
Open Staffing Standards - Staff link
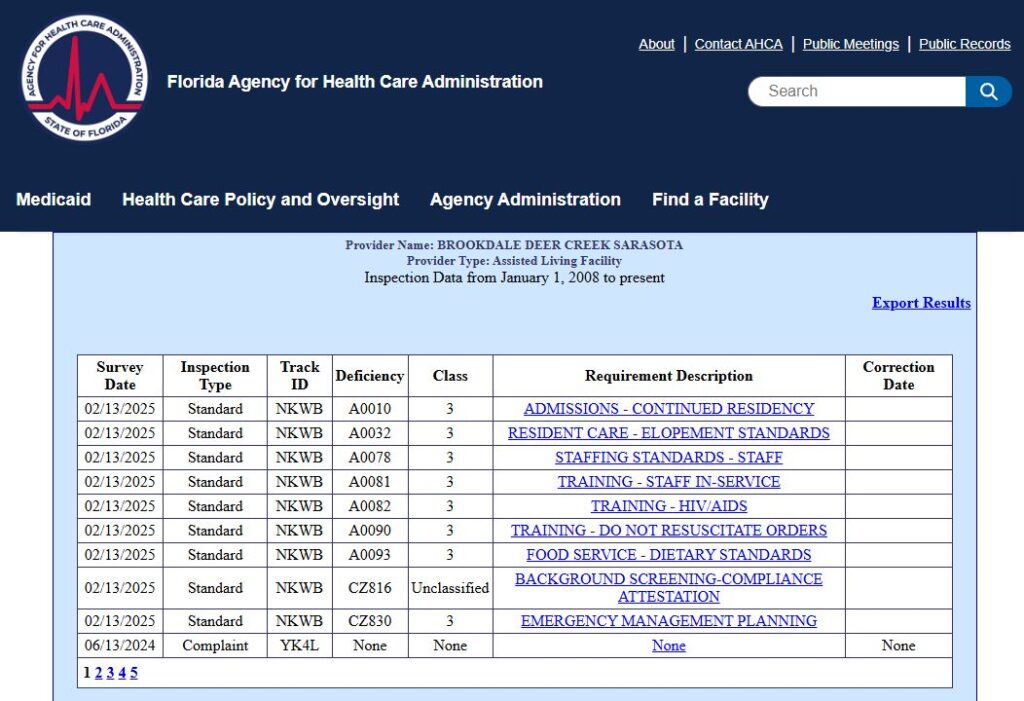(669, 457)
